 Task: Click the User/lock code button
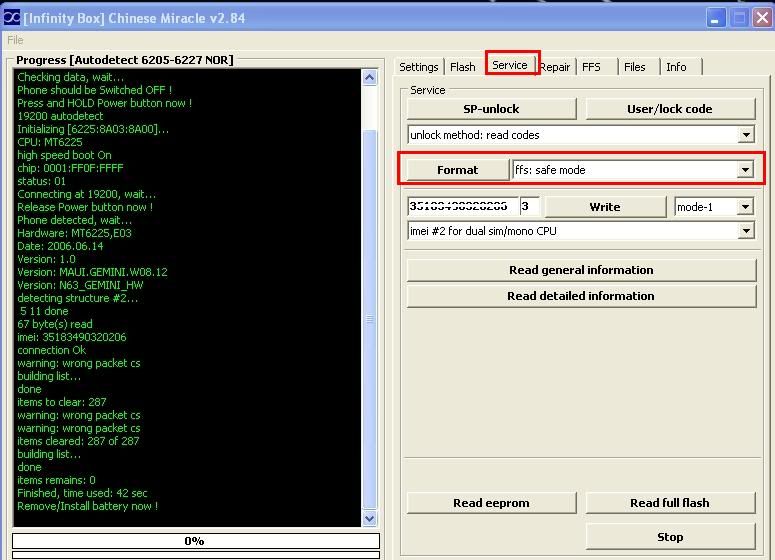tap(669, 109)
